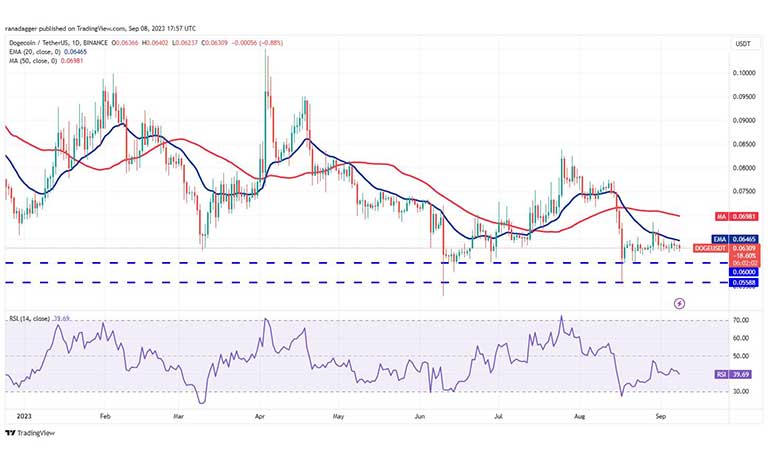768x463 pixels.
Task: Click the DOGEUSDT 0.06309 last price label
Action: pyautogui.click(x=726, y=248)
